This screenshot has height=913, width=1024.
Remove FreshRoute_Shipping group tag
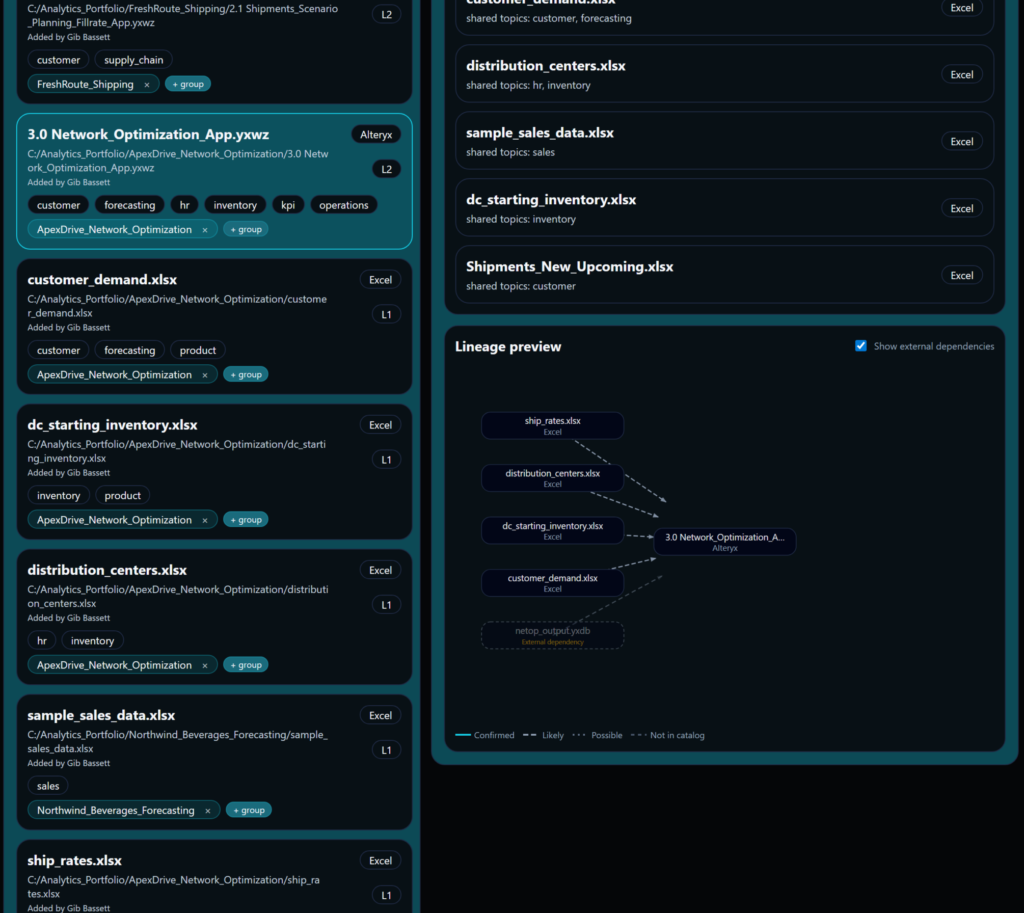point(147,85)
